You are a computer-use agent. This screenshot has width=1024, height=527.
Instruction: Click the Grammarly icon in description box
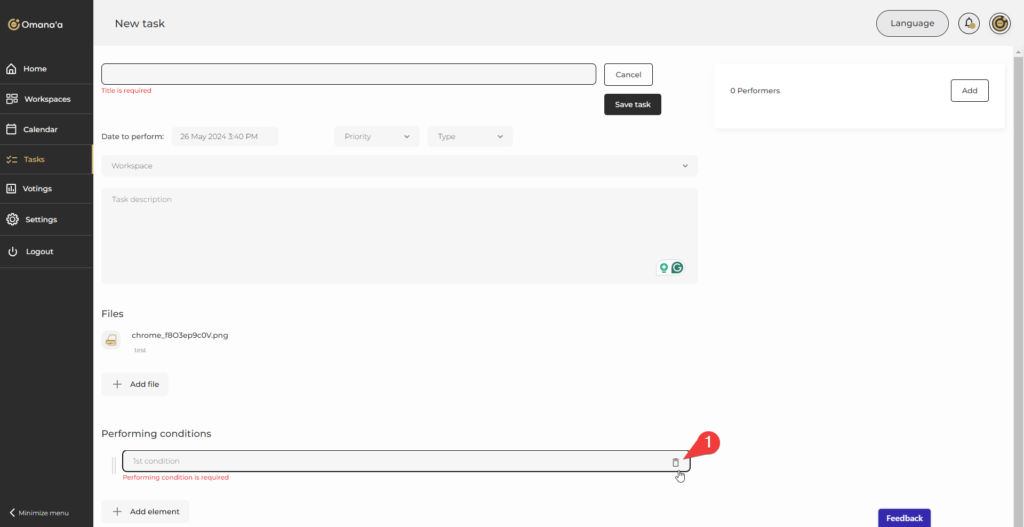677,268
